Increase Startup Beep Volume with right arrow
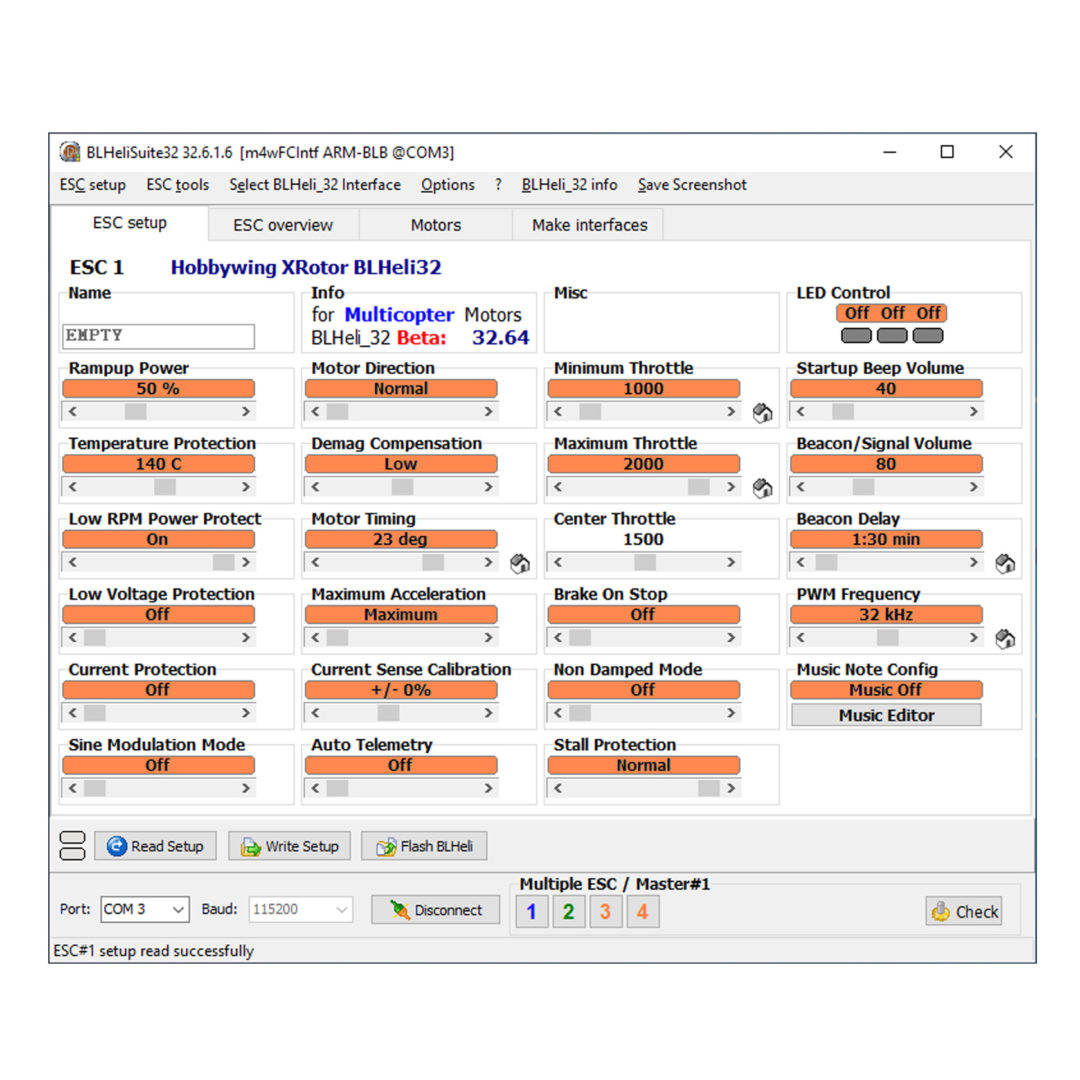This screenshot has width=1080, height=1080. (x=973, y=411)
